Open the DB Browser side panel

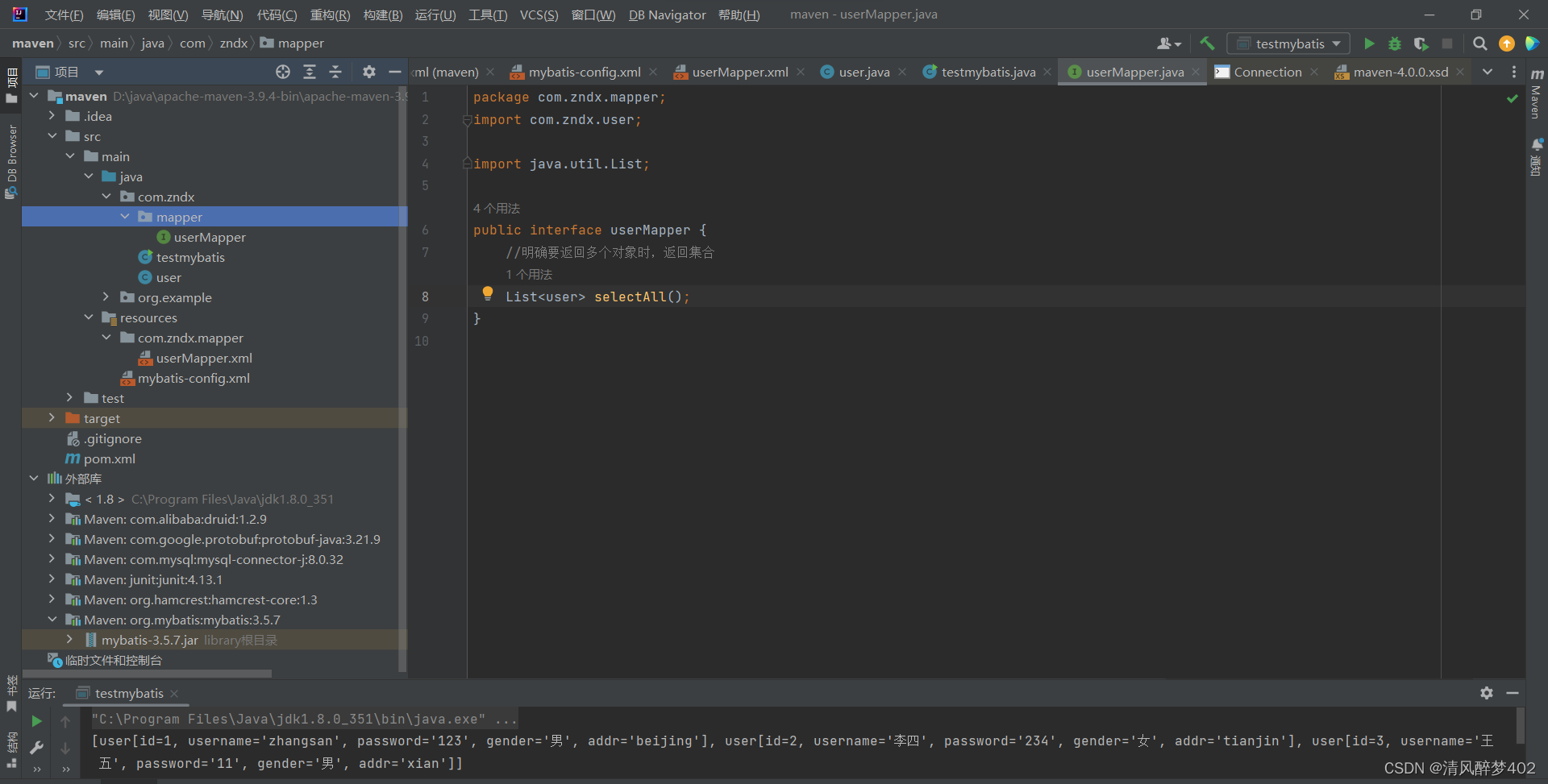point(11,161)
